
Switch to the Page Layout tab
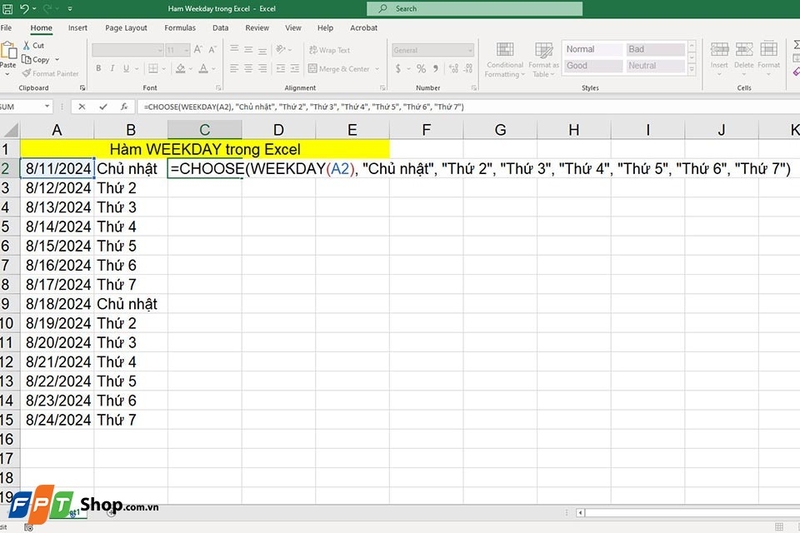126,28
